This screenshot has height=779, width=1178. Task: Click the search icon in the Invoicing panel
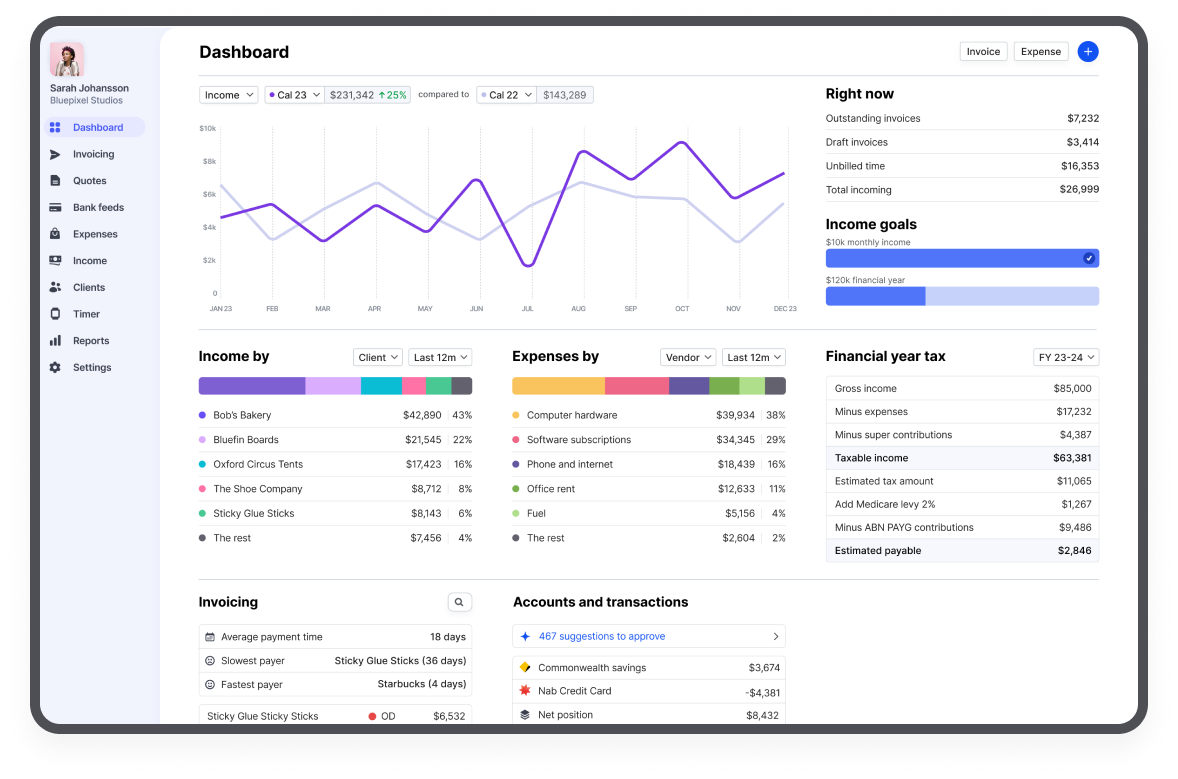pyautogui.click(x=460, y=602)
